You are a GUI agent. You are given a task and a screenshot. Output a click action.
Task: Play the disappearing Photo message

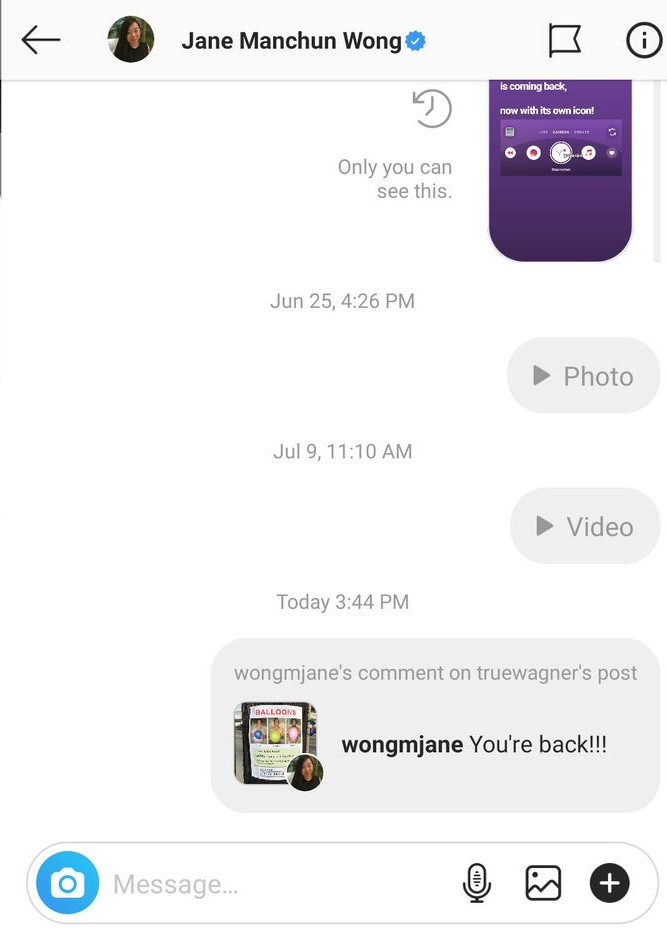tap(583, 376)
